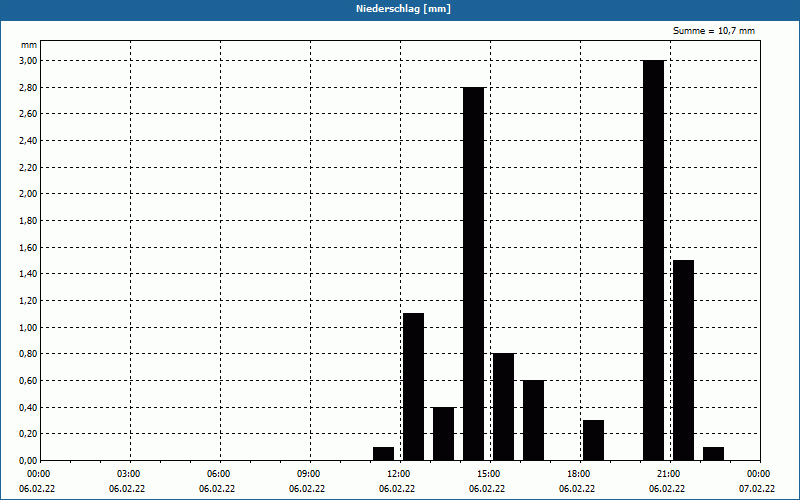The width and height of the screenshot is (800, 500).
Task: Select the 06.02.22 date under 03:00
Action: (x=127, y=489)
